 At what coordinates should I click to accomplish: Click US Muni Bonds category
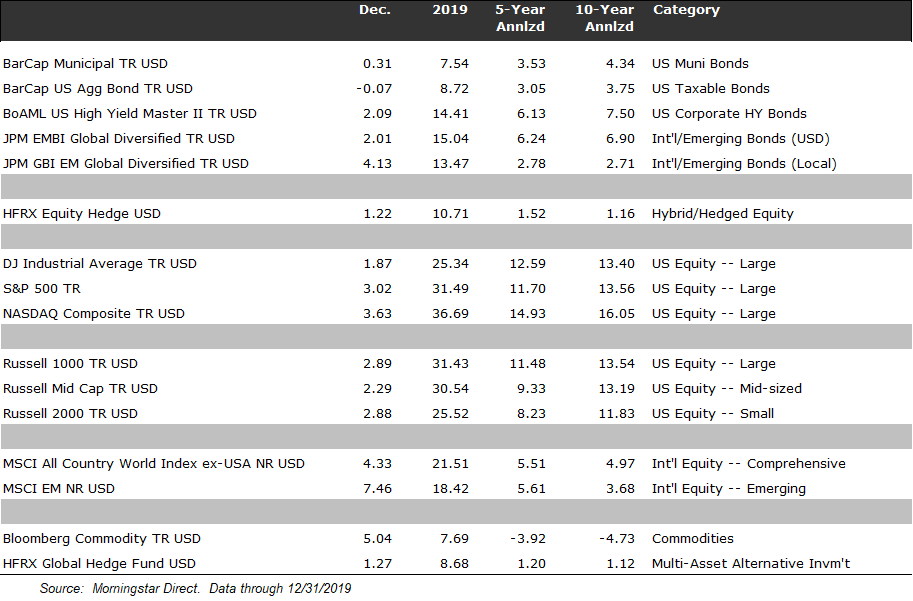coord(700,63)
